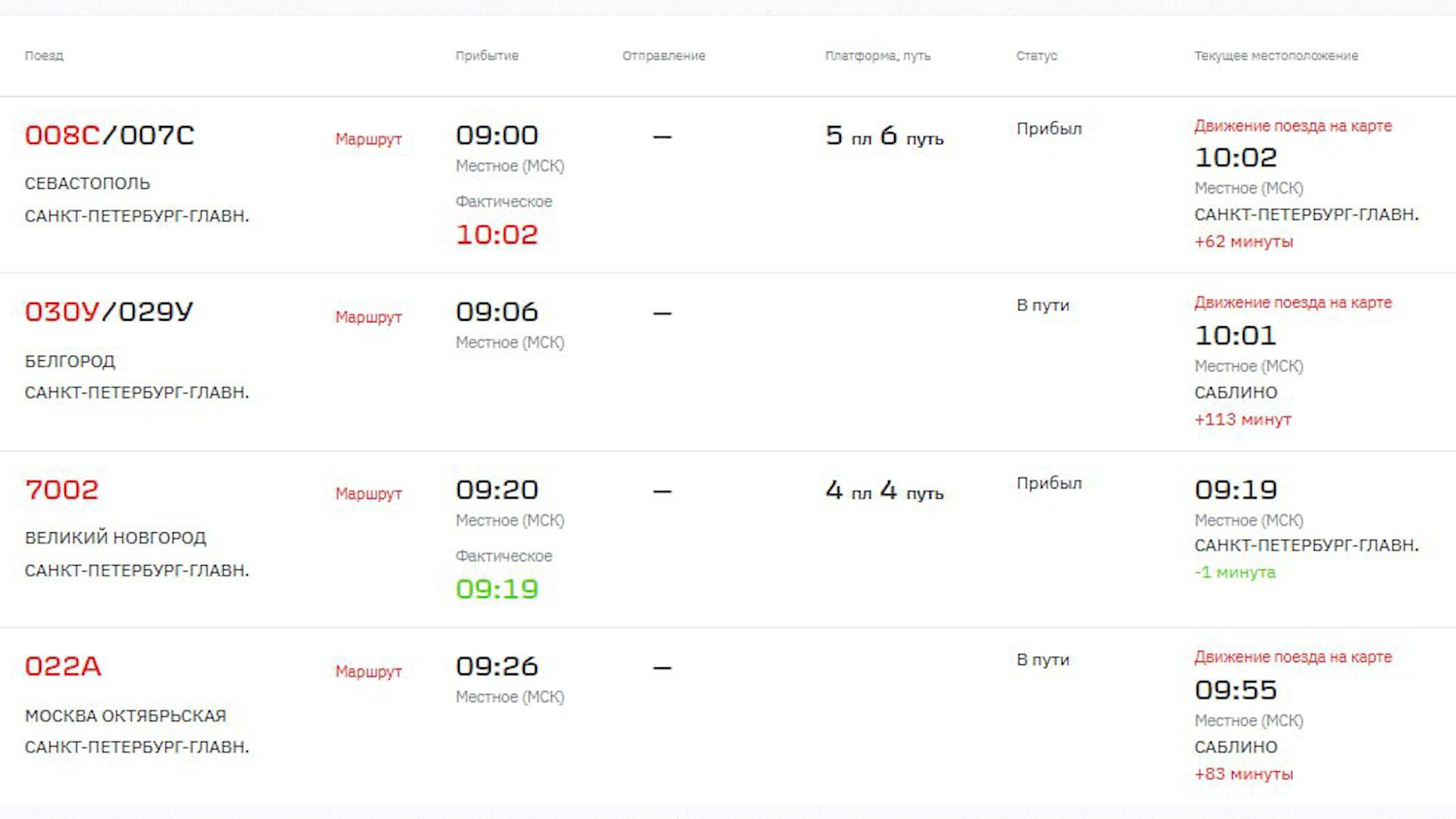Show train 022А movement on map
The image size is (1456, 819).
(x=1293, y=657)
